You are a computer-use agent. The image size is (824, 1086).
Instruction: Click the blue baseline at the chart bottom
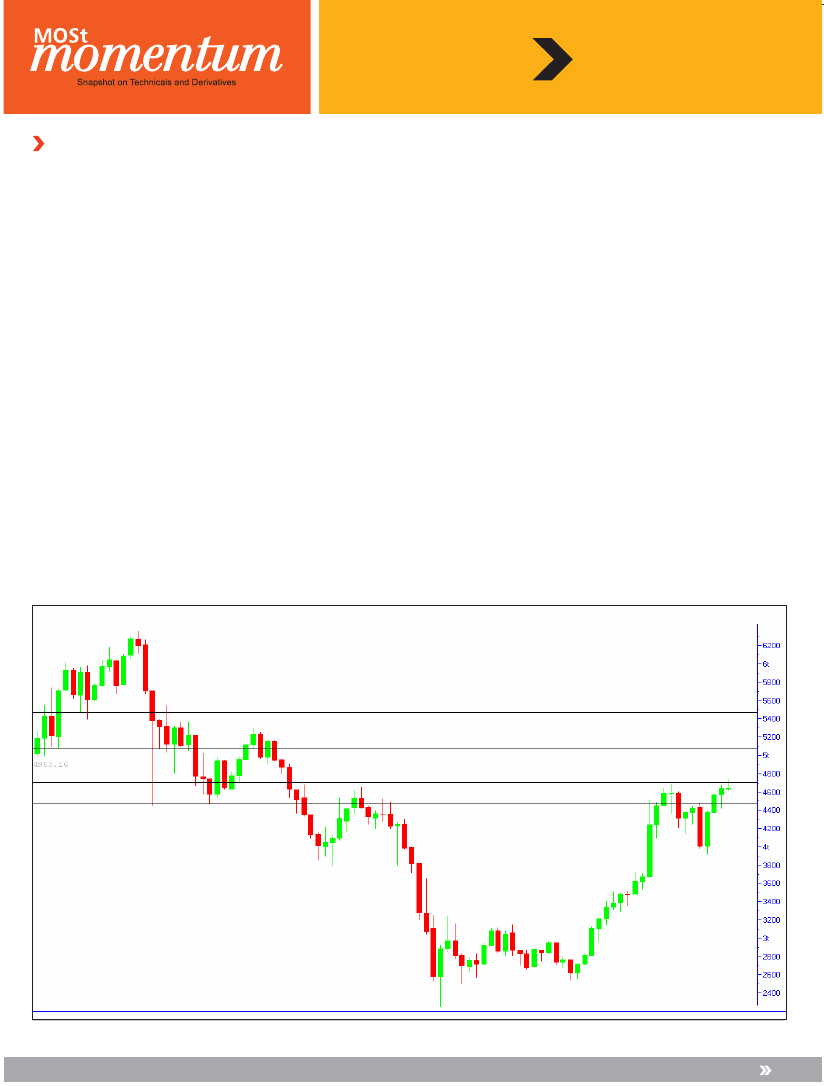[400, 1011]
